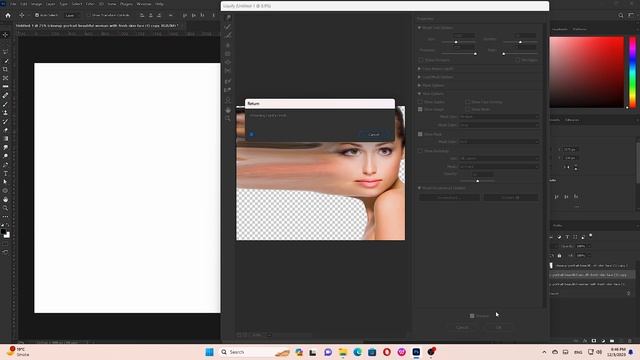Viewport: 640px width, 360px height.
Task: Filter layers by type layers icon
Action: pos(567,237)
